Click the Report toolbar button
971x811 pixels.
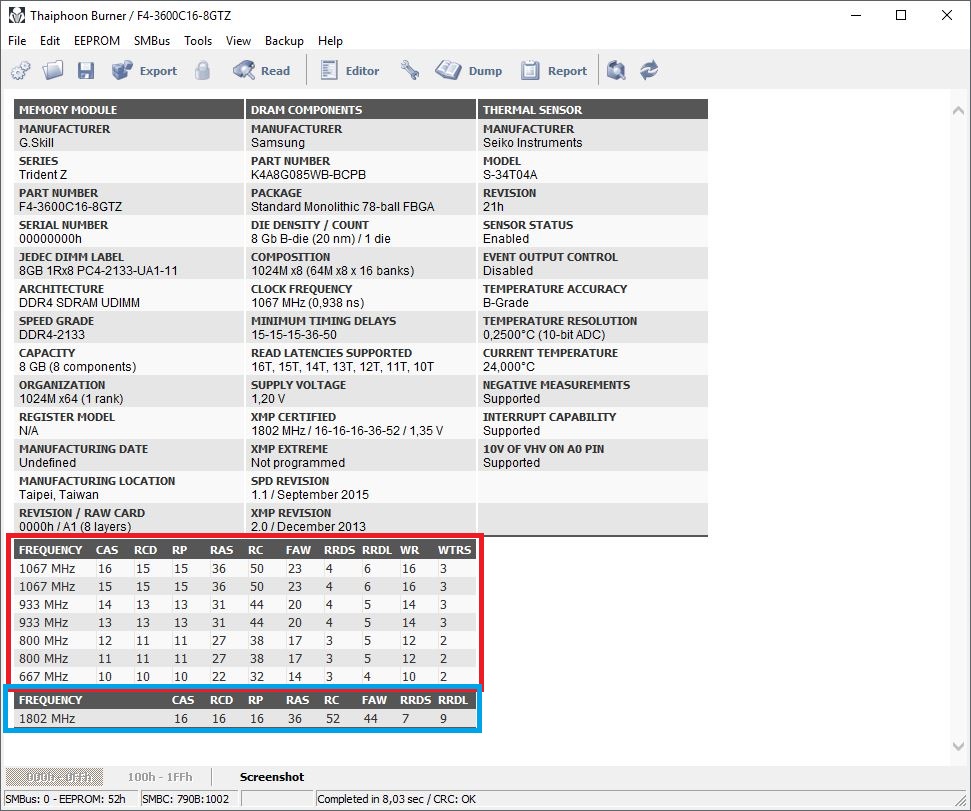(554, 71)
